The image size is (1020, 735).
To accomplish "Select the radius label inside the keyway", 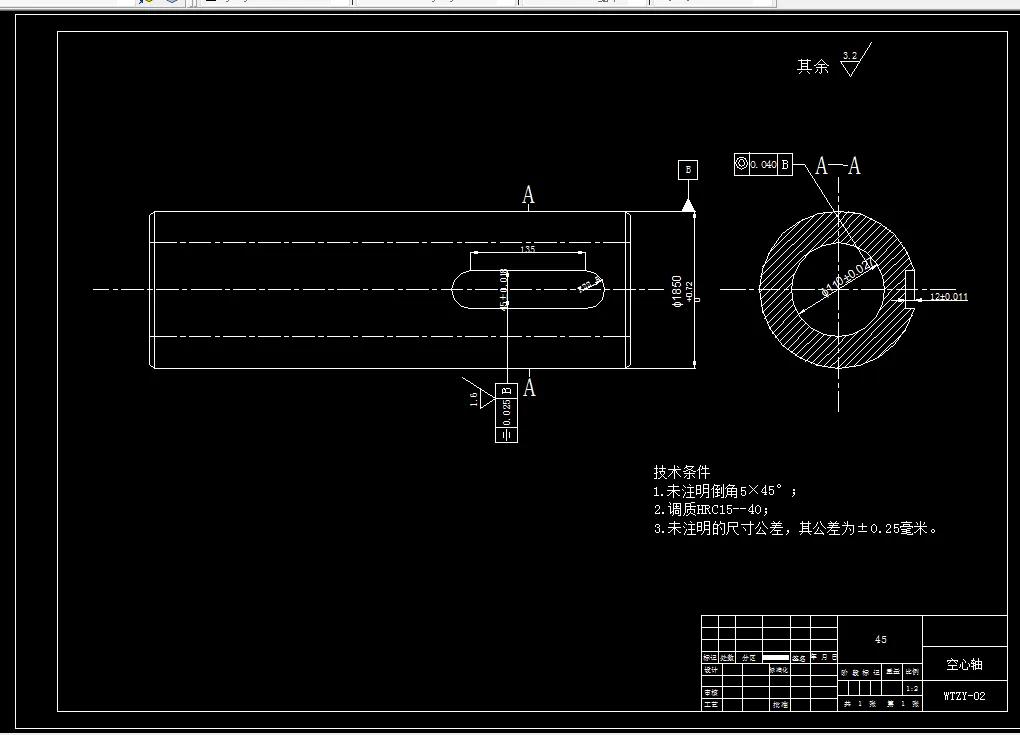I will pos(591,285).
